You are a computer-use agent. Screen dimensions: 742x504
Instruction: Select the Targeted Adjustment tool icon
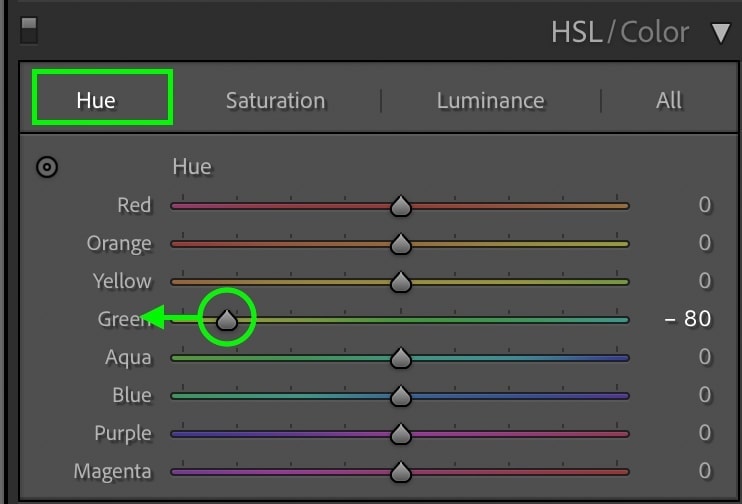pos(46,167)
